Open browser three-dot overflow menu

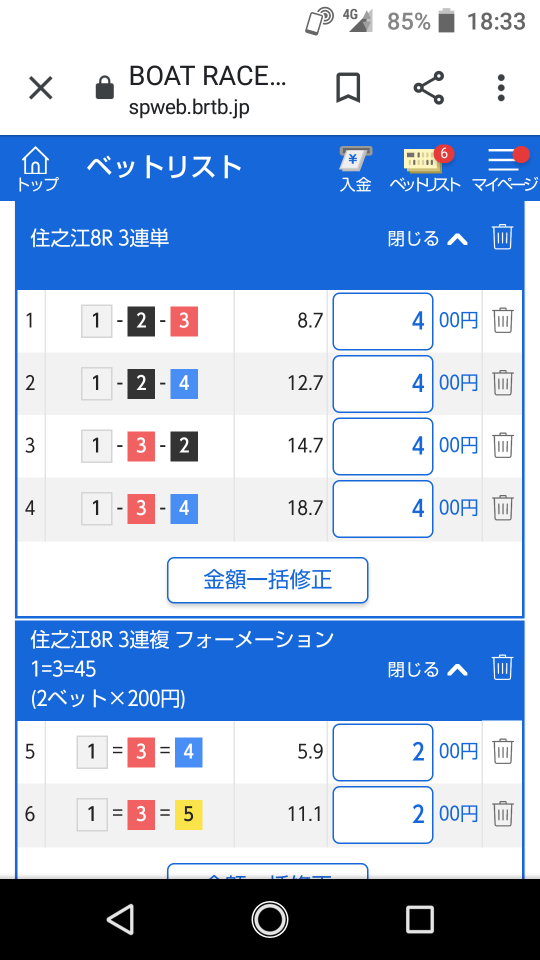pos(501,88)
